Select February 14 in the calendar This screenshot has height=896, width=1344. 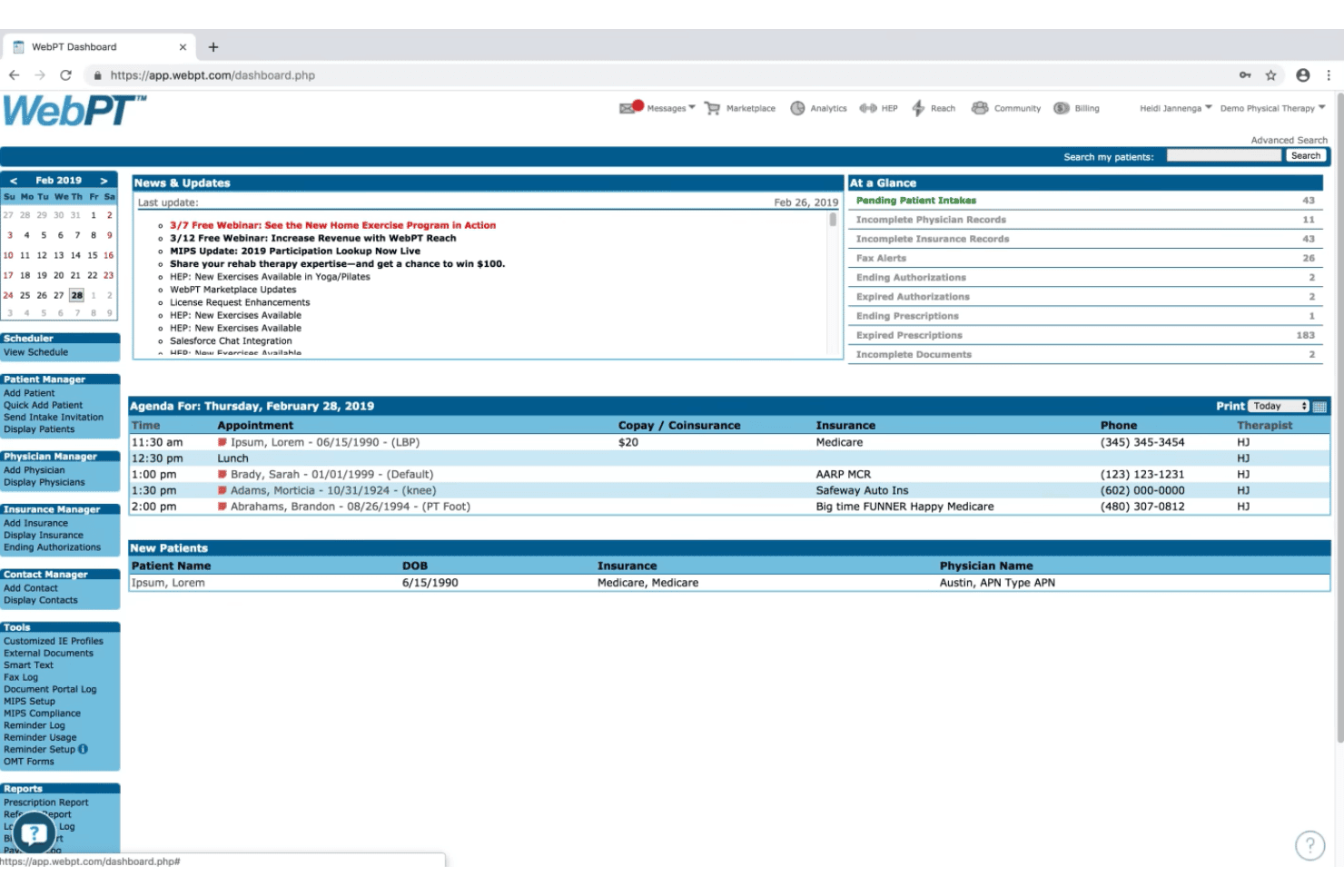pyautogui.click(x=75, y=255)
